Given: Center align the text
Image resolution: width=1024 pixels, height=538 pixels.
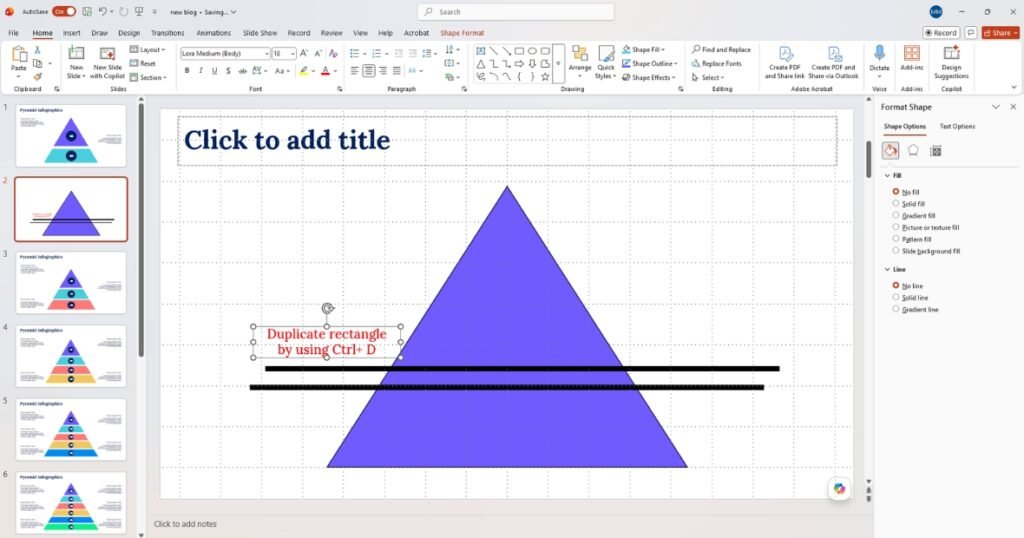Looking at the screenshot, I should coord(368,71).
